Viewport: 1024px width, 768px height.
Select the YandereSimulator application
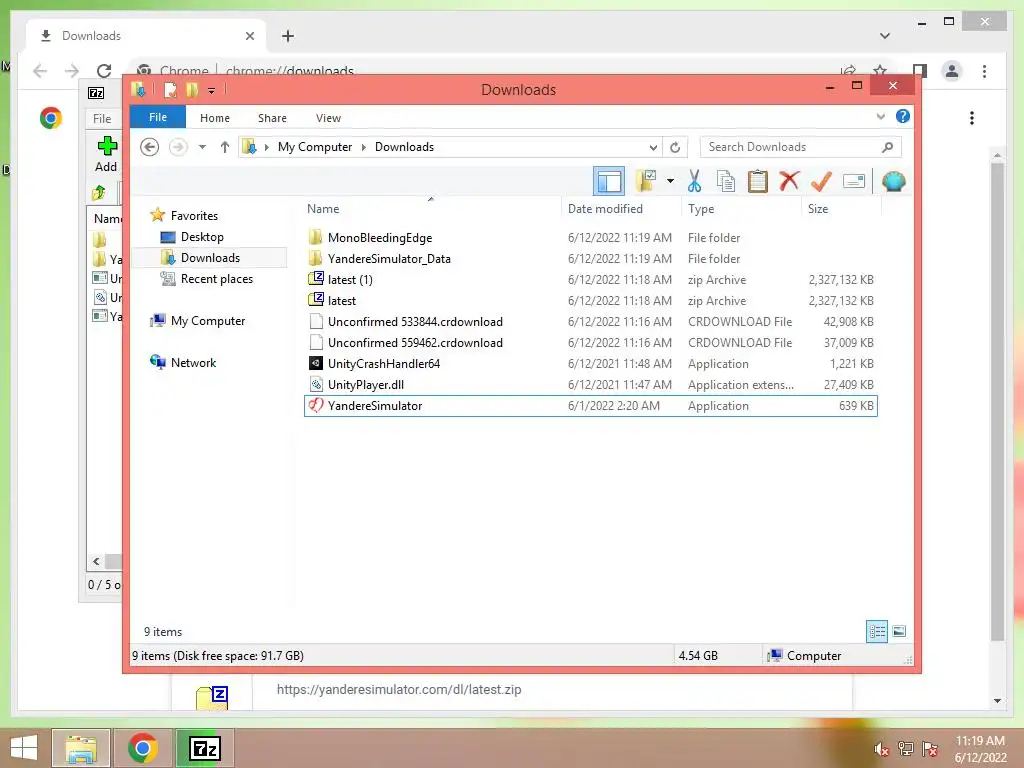pyautogui.click(x=590, y=406)
